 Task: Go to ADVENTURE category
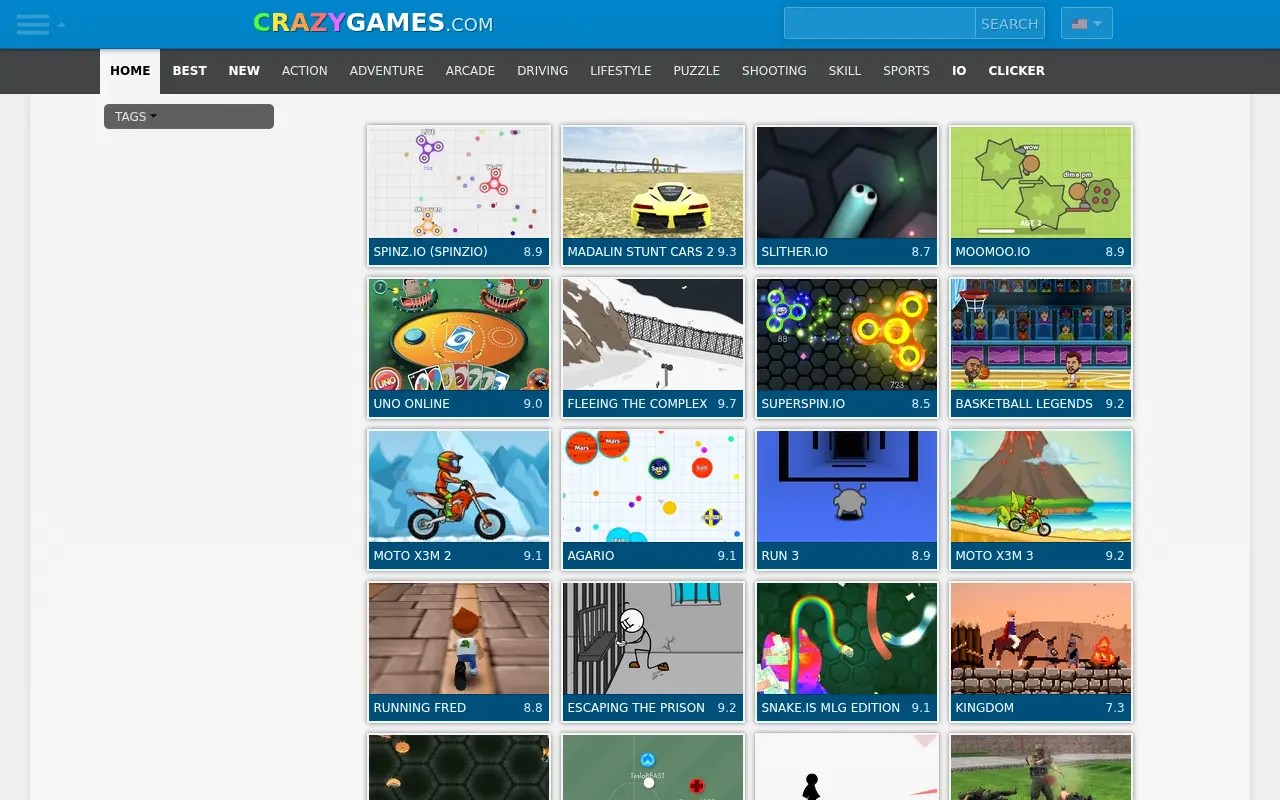(387, 71)
